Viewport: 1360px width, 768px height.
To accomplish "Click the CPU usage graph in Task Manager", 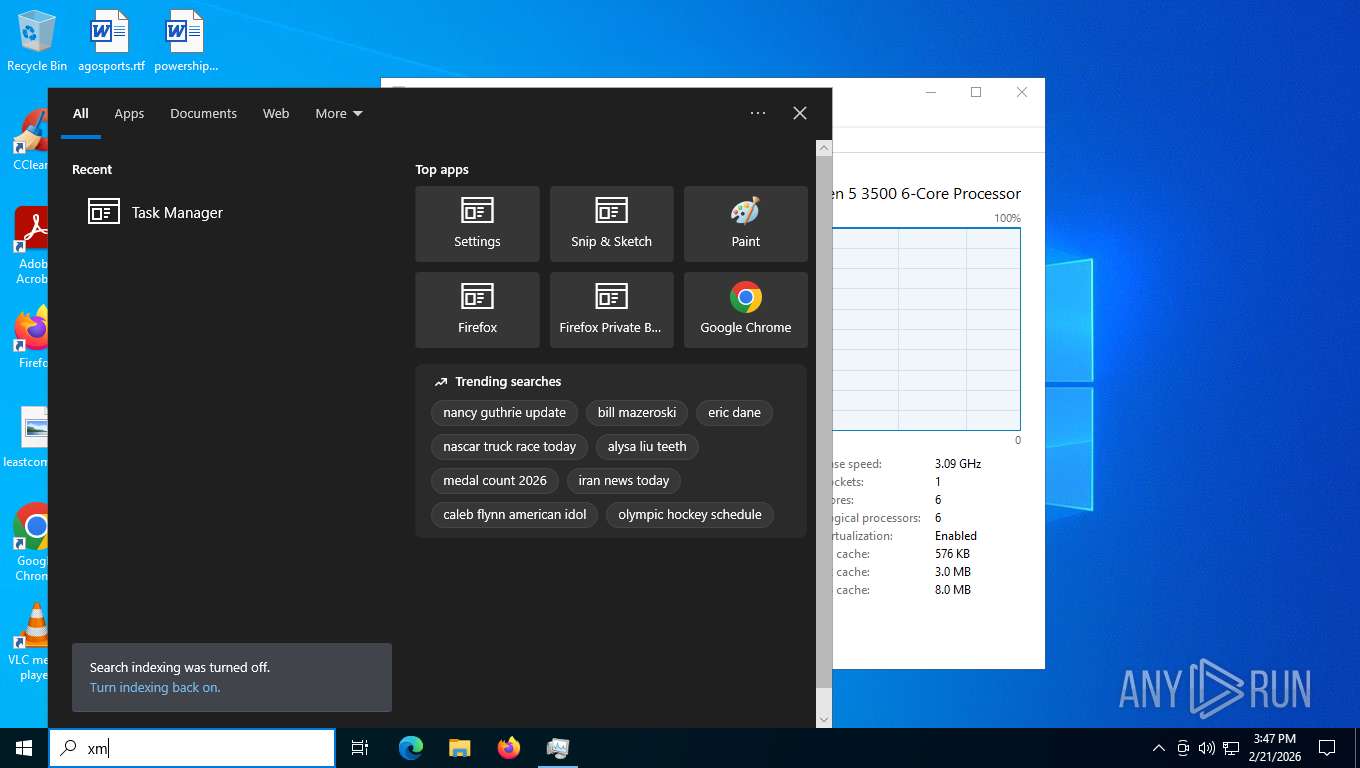I will point(926,329).
